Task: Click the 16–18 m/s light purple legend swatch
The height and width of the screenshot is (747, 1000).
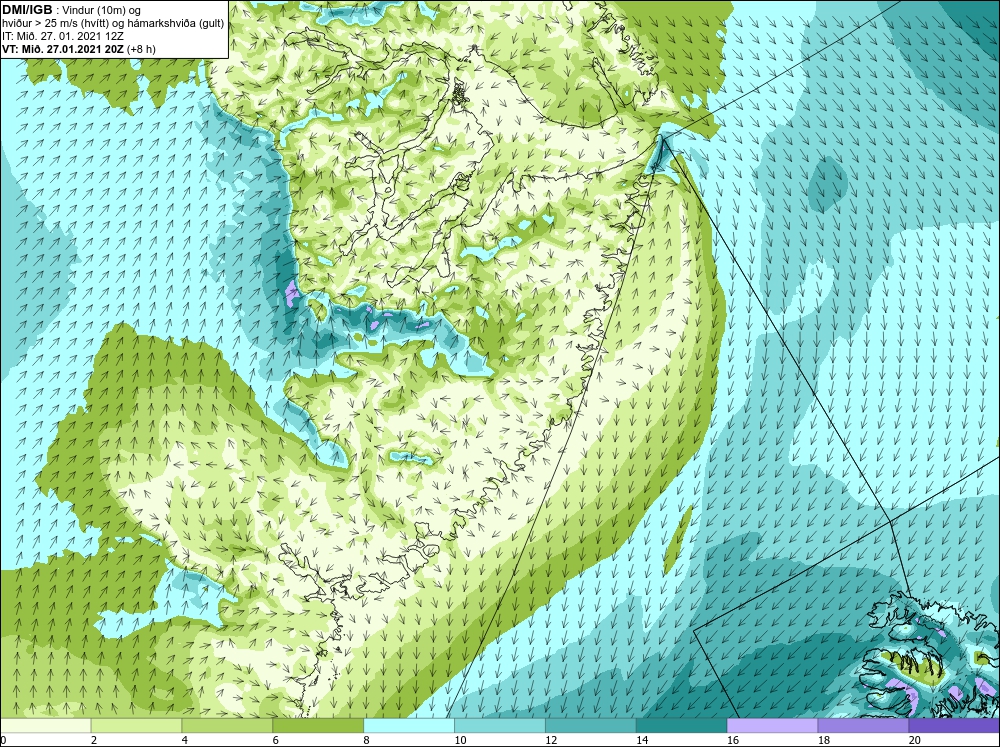Action: pos(772,725)
